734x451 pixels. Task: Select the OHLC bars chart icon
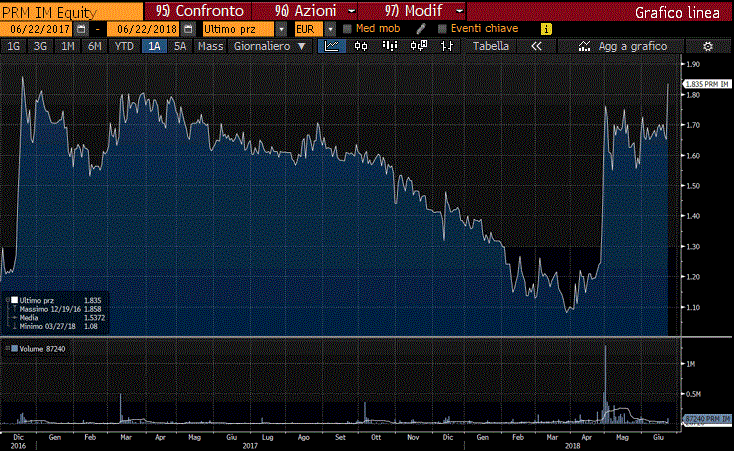pyautogui.click(x=447, y=46)
